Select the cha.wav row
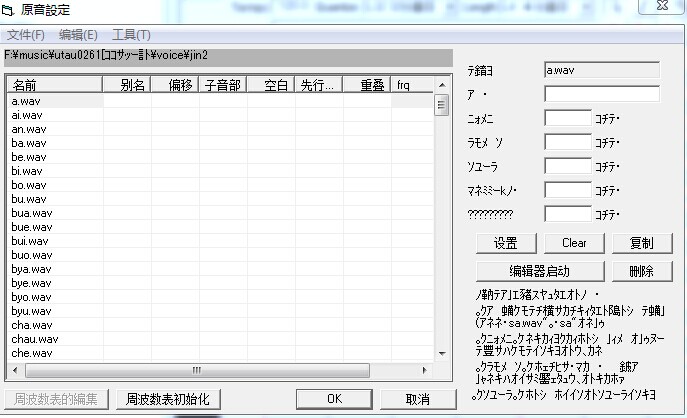The image size is (687, 418). tap(220, 326)
